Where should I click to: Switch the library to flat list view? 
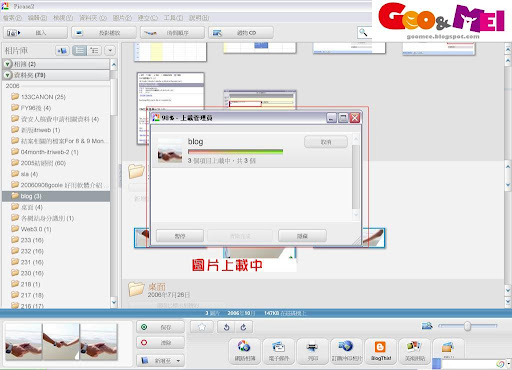coord(80,51)
